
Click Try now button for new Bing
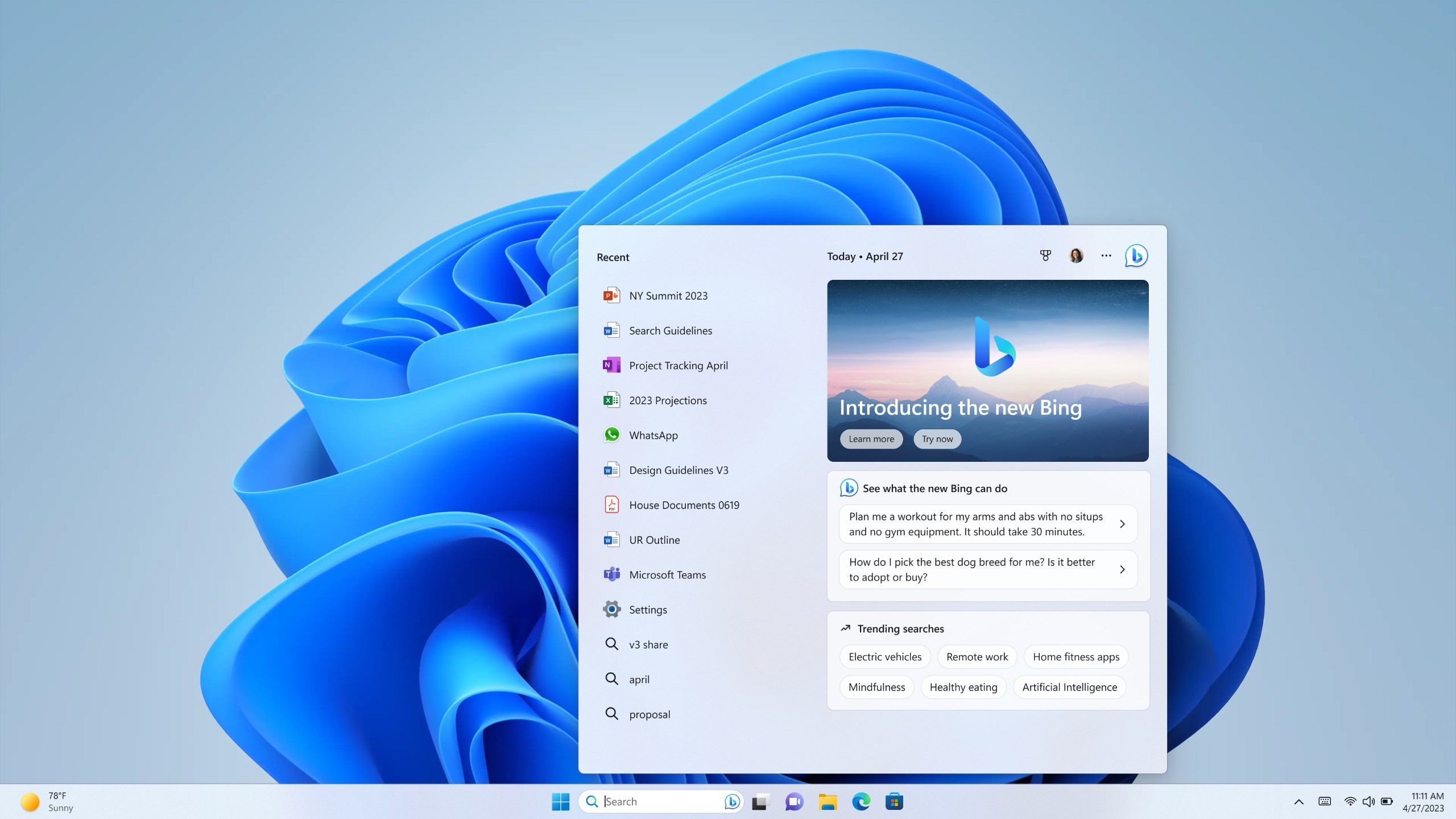click(x=936, y=438)
